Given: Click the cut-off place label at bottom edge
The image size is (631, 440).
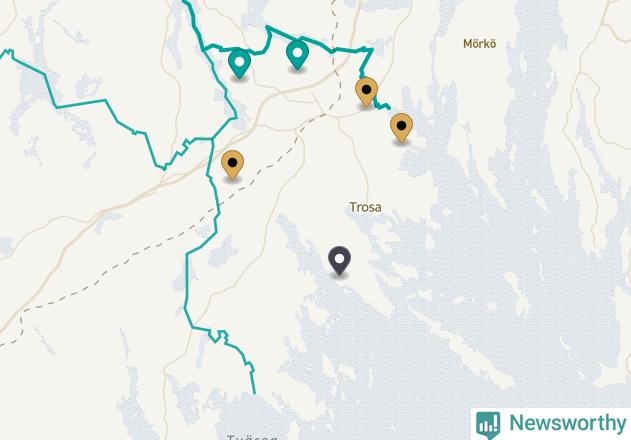Looking at the screenshot, I should point(252,437).
